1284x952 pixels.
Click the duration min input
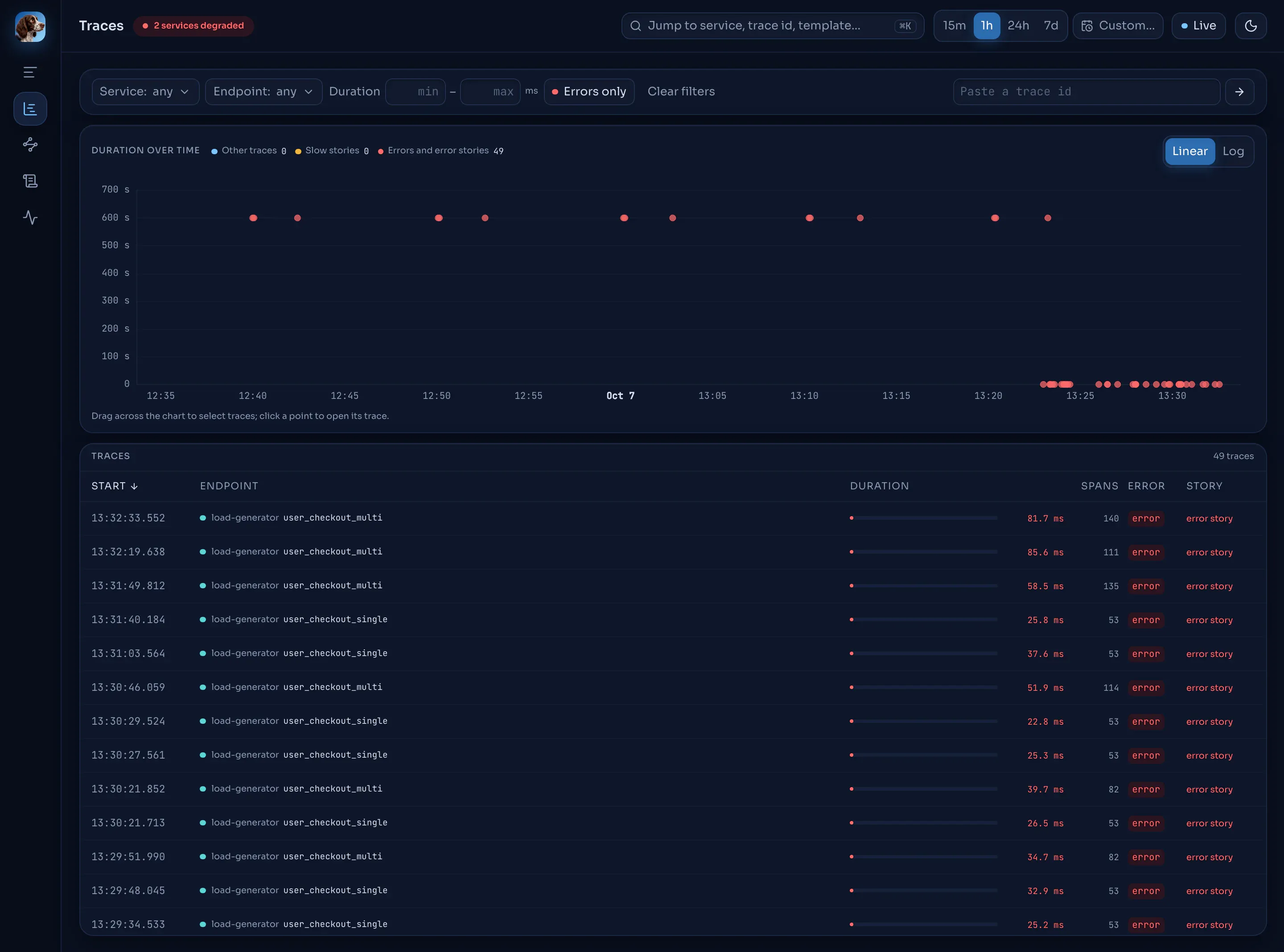416,92
